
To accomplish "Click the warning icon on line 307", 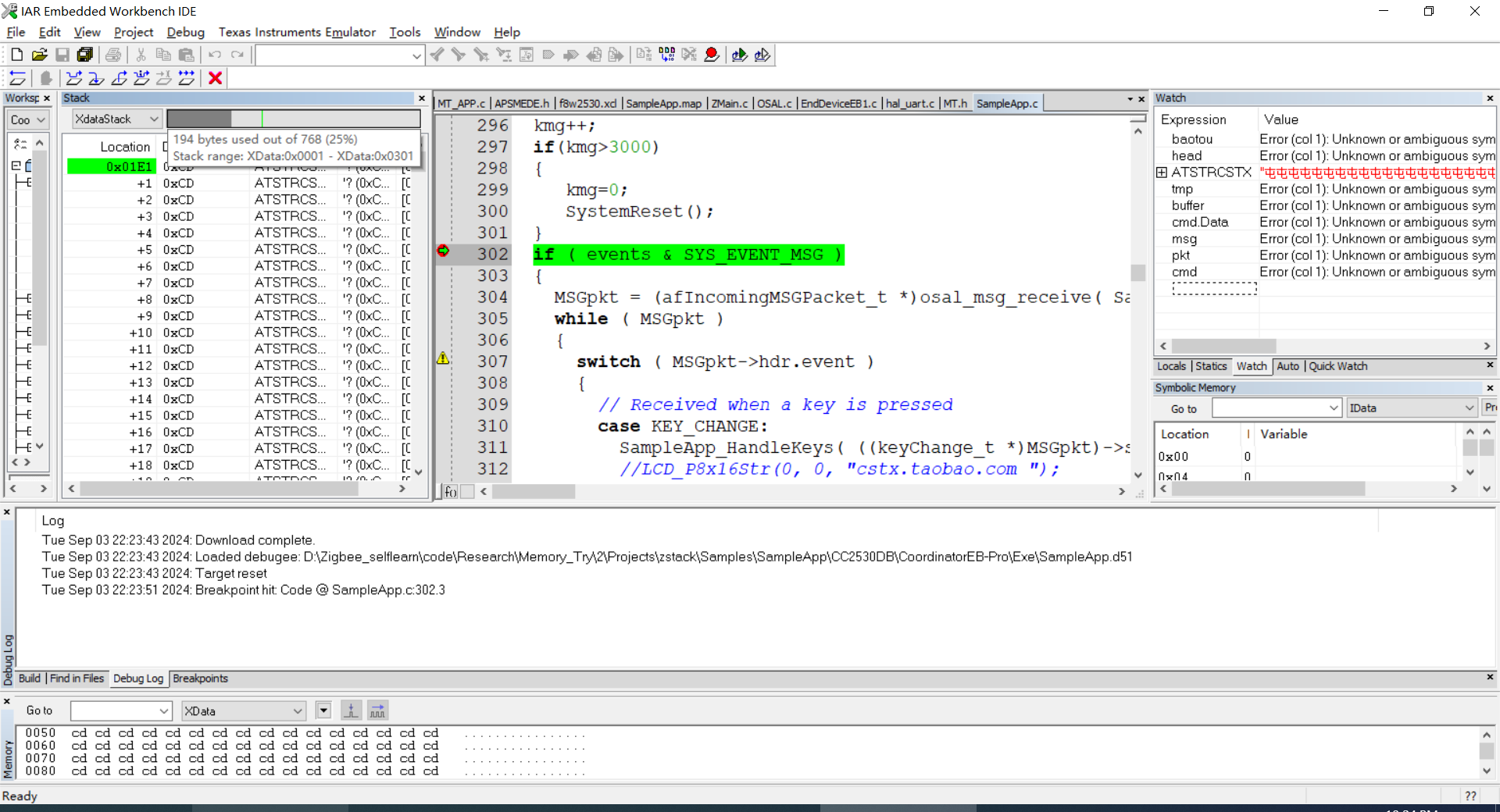I will [x=443, y=358].
